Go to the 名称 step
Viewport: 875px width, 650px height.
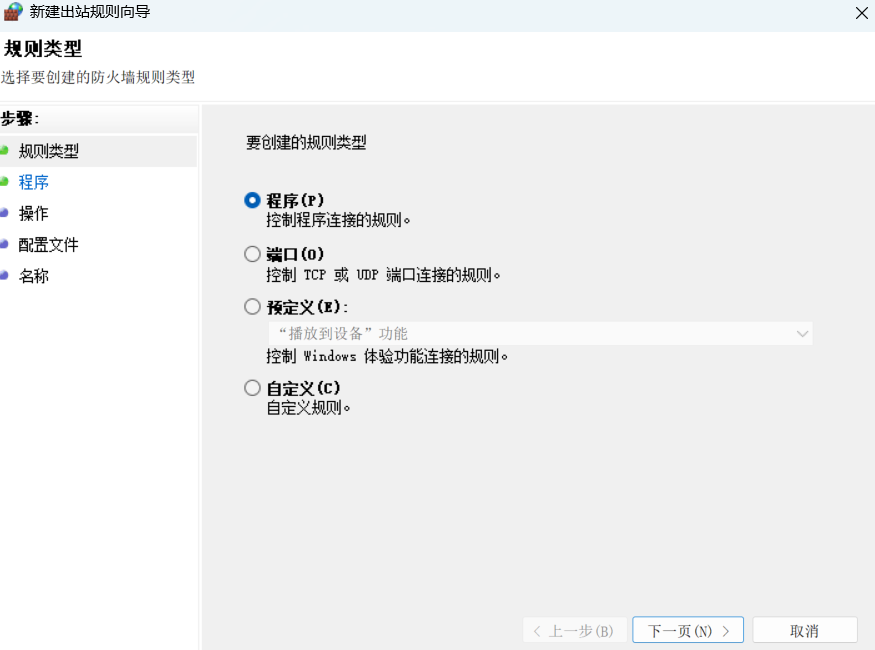tap(33, 276)
